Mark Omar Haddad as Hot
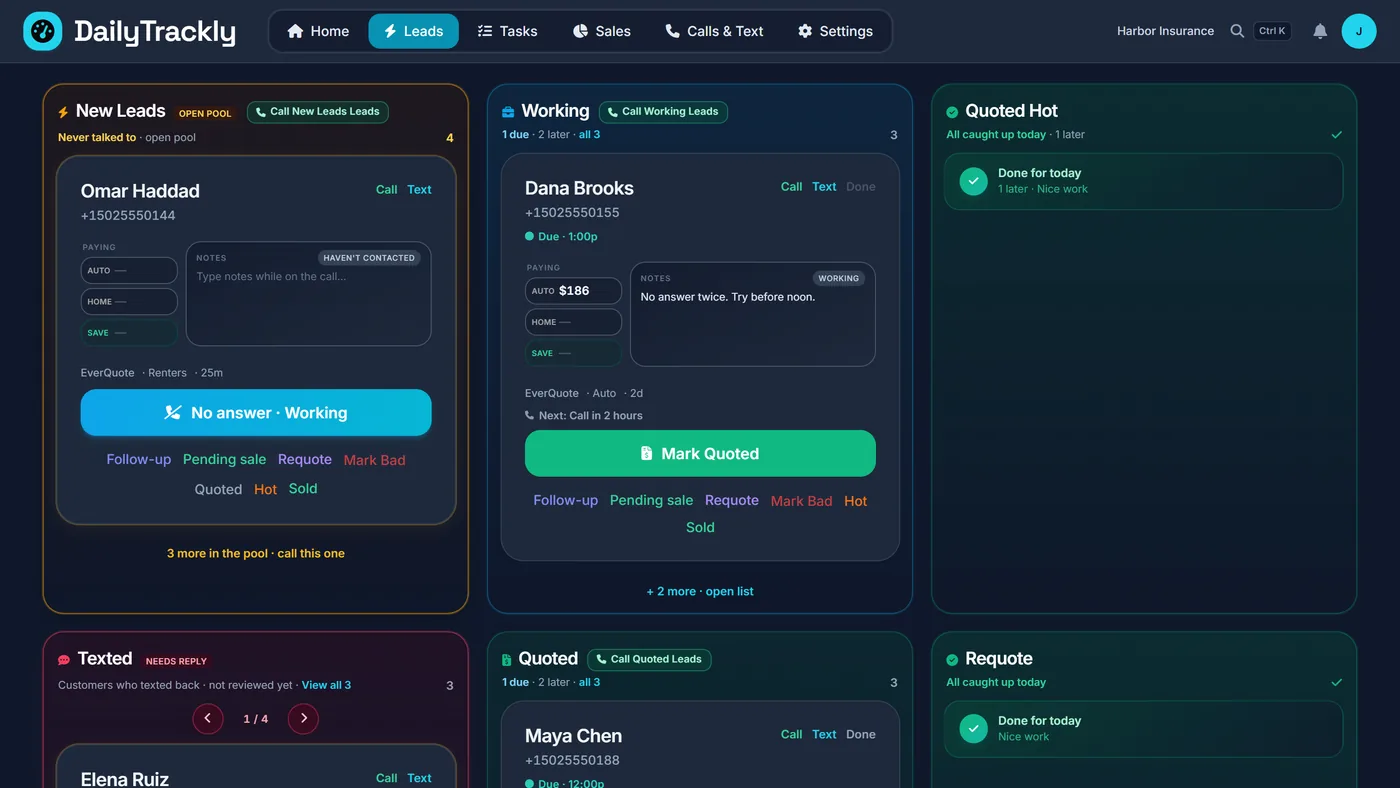Screen dimensions: 1400x788 (x=265, y=490)
